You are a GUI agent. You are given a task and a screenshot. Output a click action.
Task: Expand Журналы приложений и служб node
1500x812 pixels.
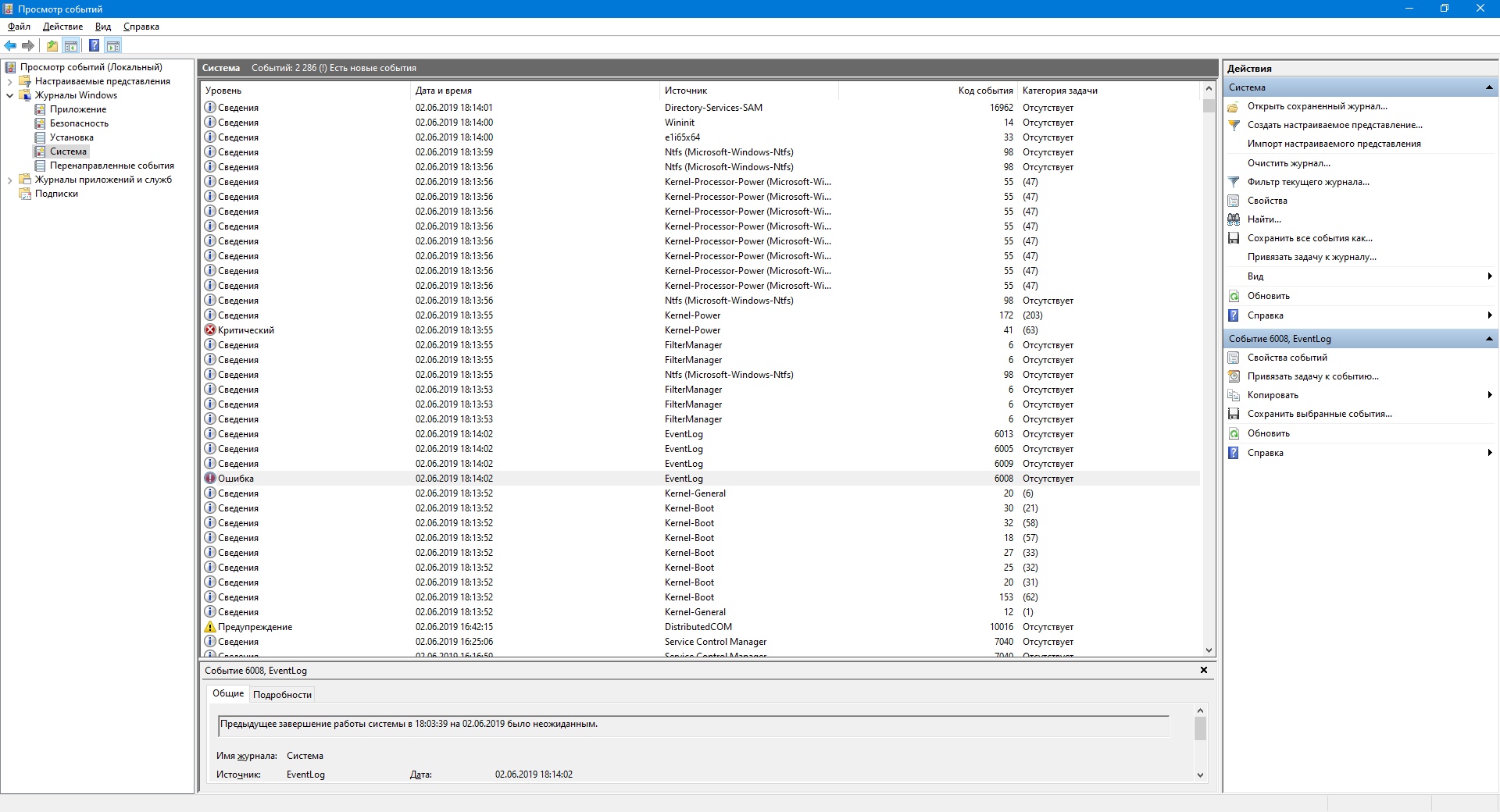pos(9,180)
